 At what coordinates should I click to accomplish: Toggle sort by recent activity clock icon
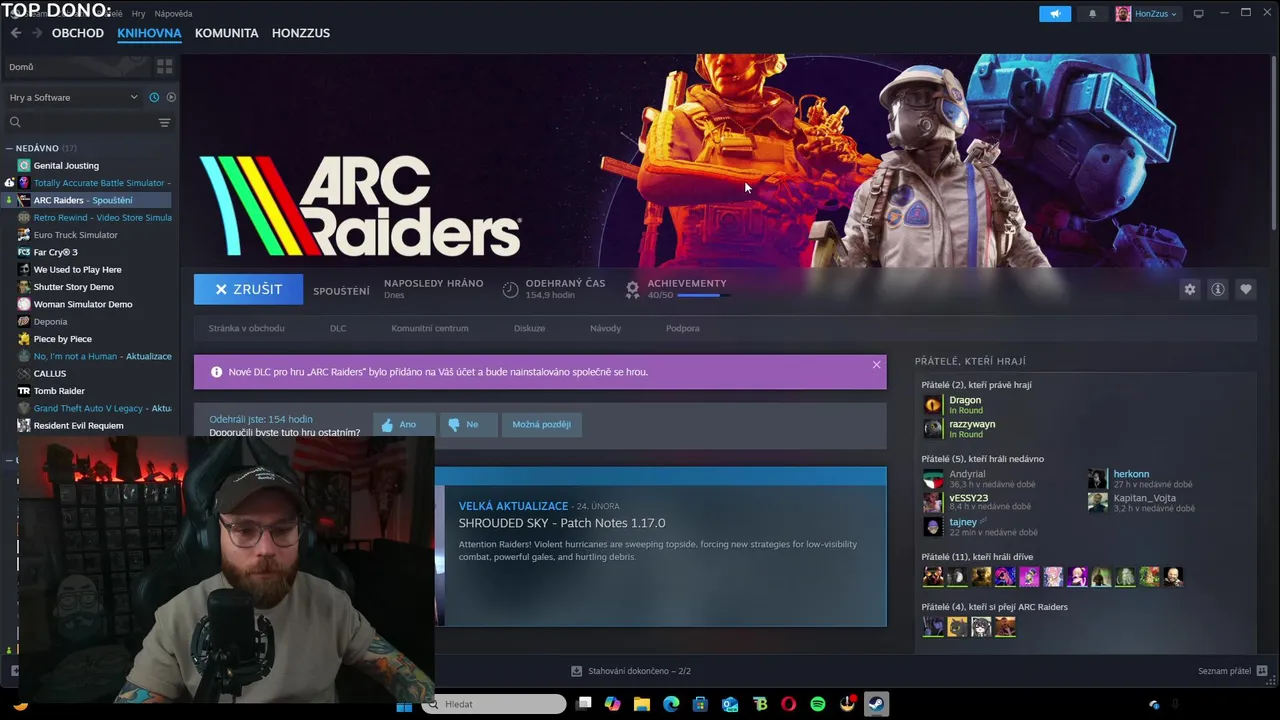point(154,97)
